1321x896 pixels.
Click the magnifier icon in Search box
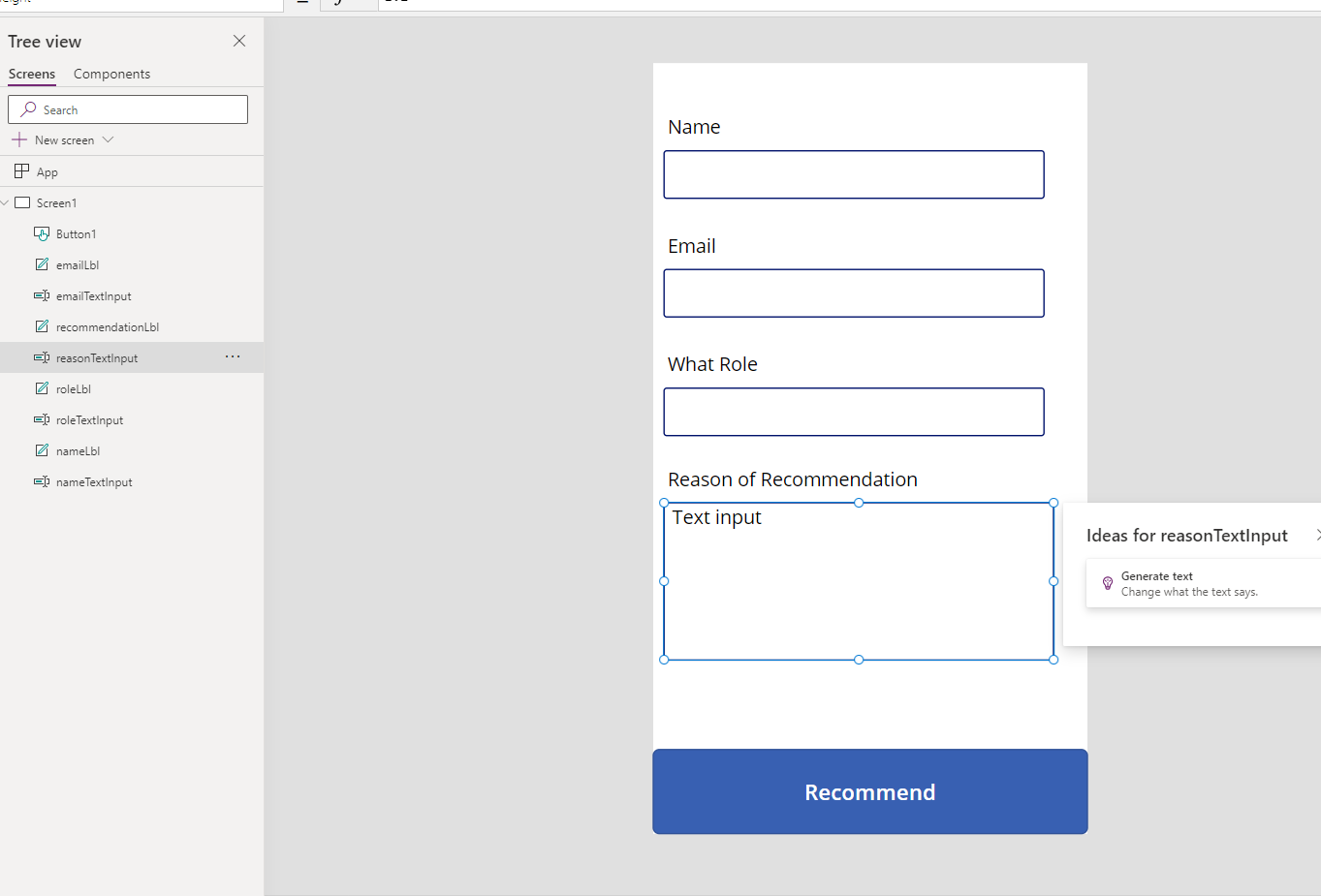tap(29, 109)
